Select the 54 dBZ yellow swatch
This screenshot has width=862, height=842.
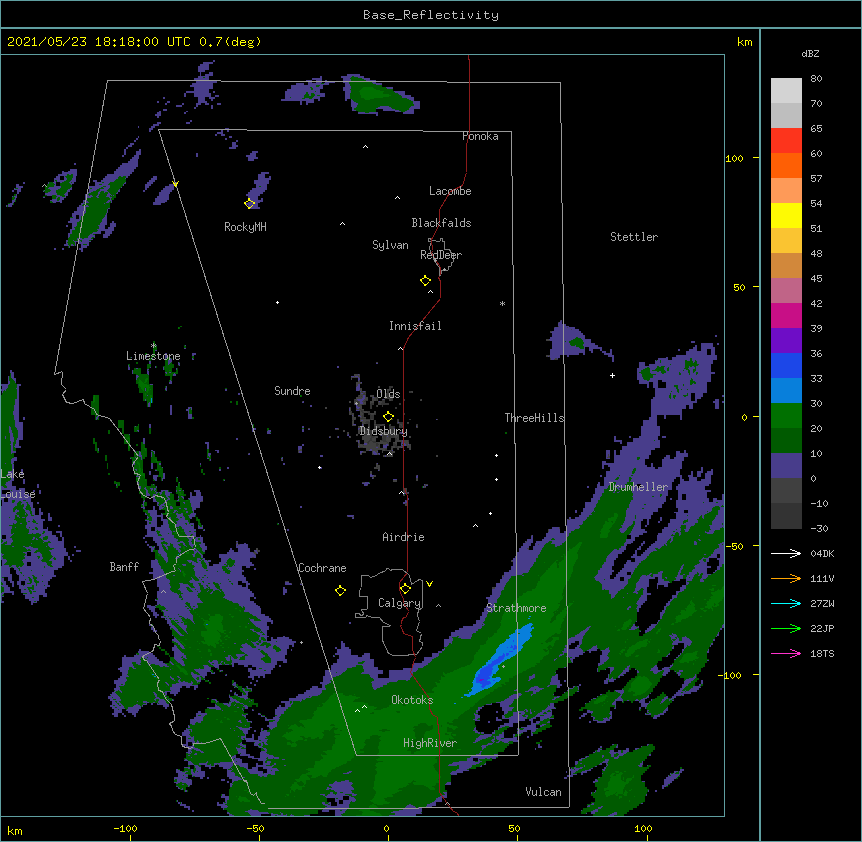786,215
